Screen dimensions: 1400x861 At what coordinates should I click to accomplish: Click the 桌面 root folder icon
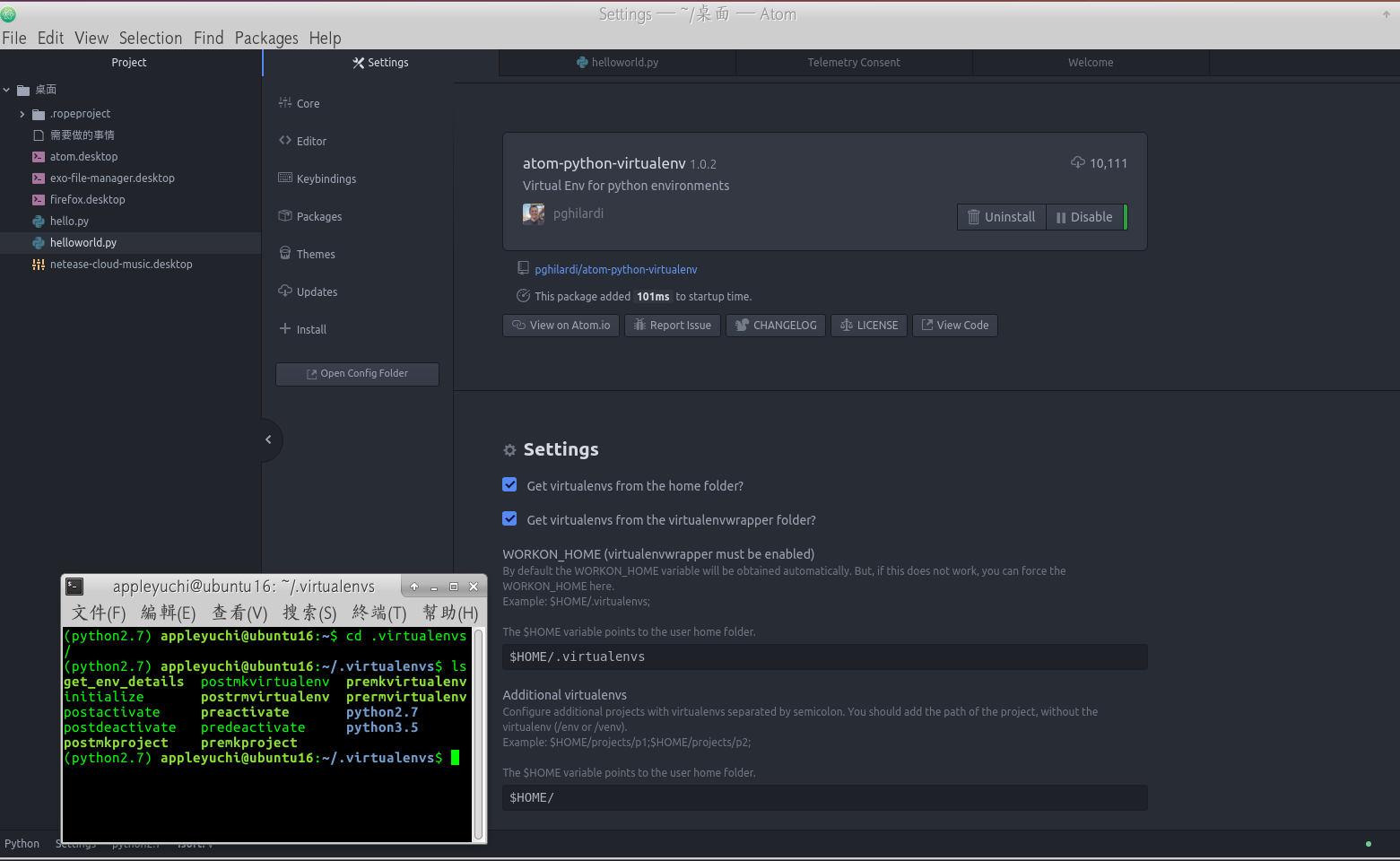tap(24, 90)
